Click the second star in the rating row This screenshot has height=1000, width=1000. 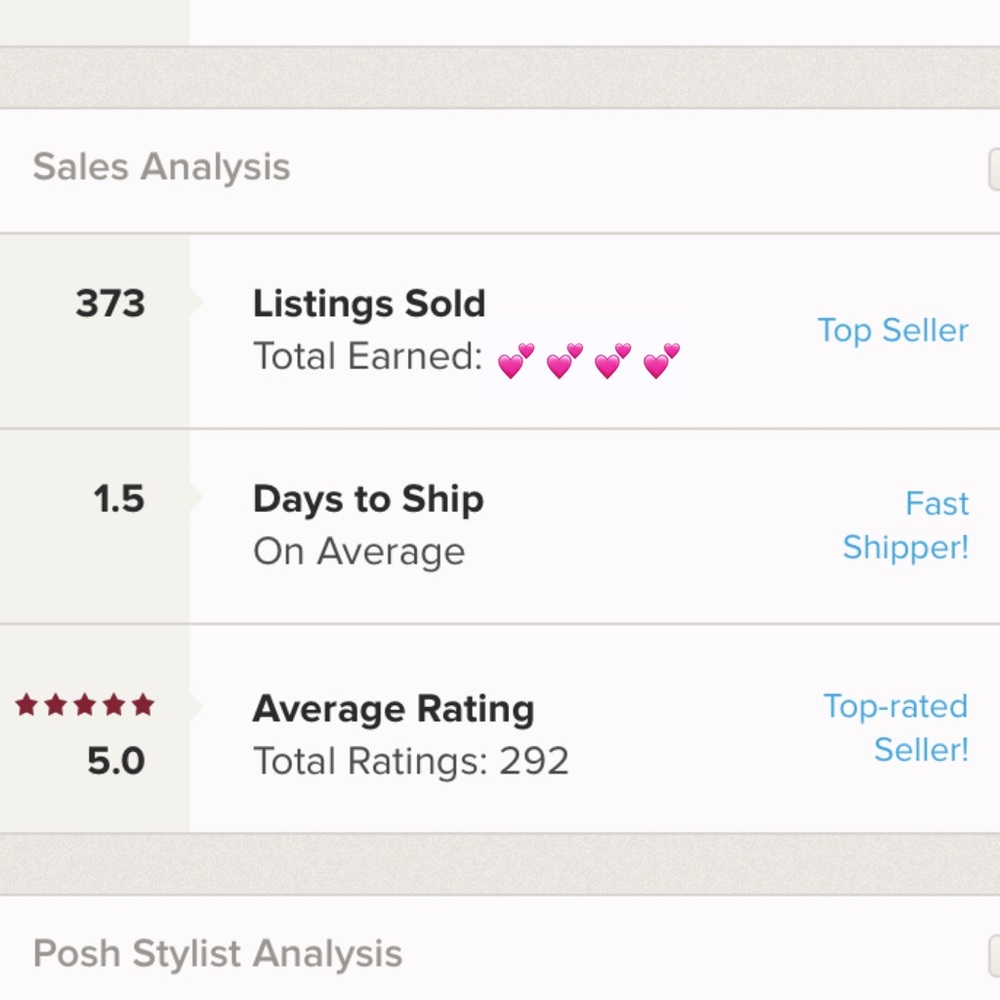tap(56, 705)
